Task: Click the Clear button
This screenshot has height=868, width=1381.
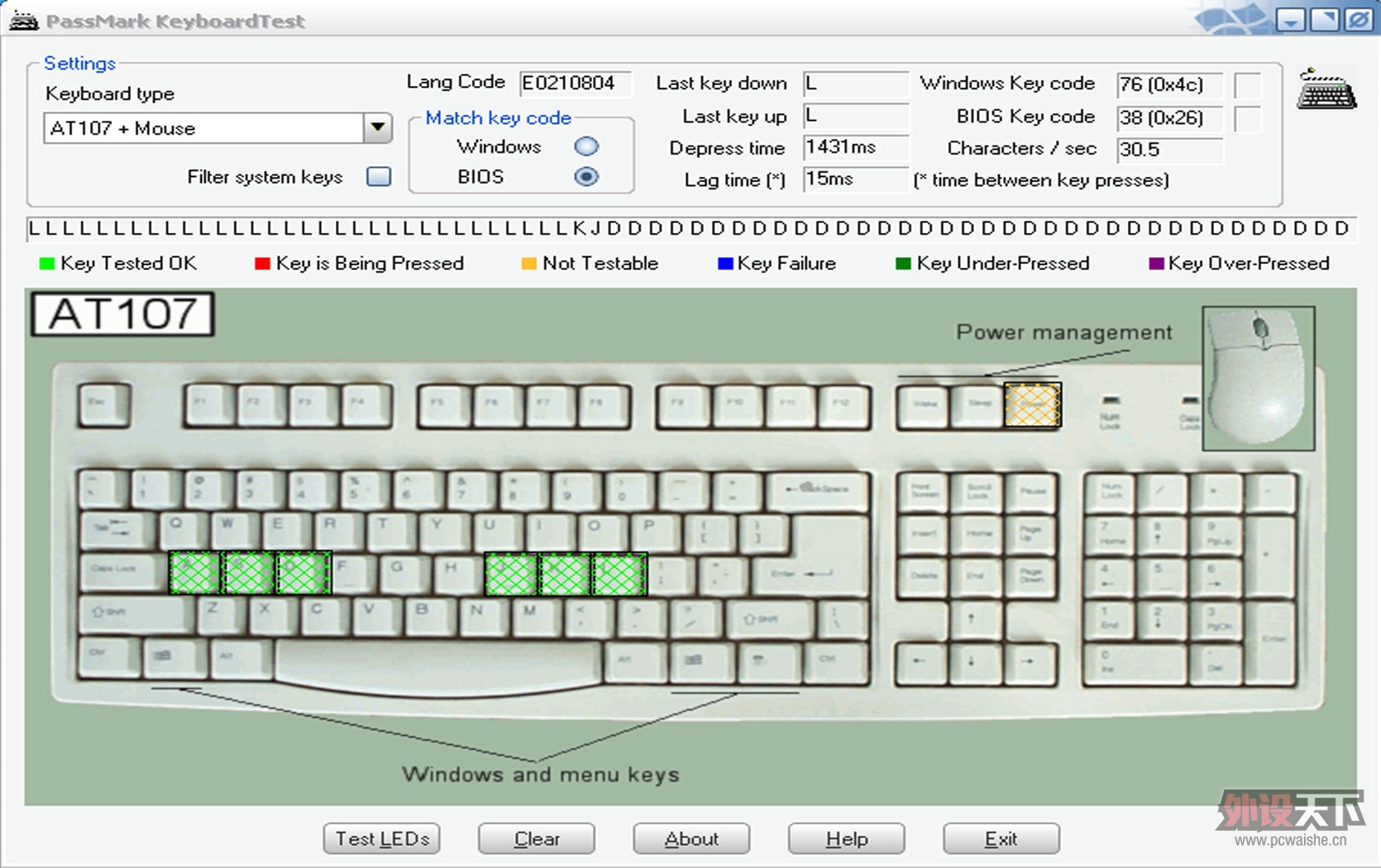Action: 537,838
